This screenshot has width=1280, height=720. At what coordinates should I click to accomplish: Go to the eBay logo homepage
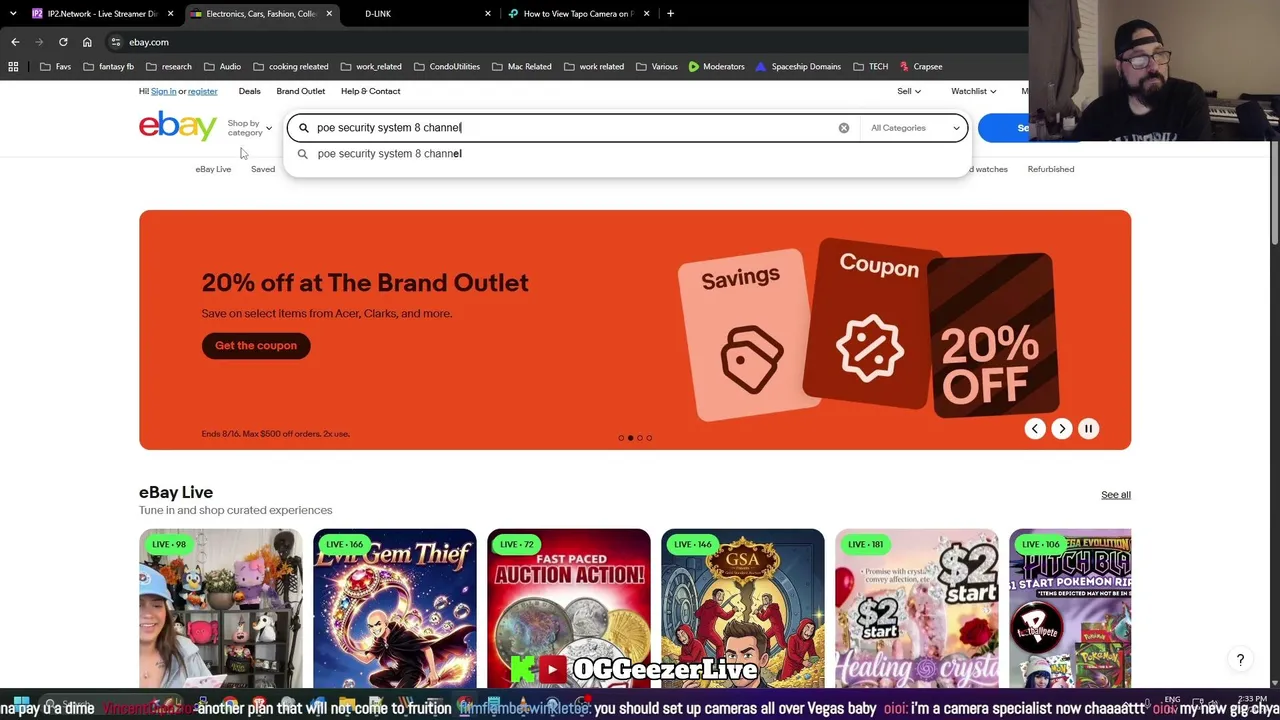[178, 127]
